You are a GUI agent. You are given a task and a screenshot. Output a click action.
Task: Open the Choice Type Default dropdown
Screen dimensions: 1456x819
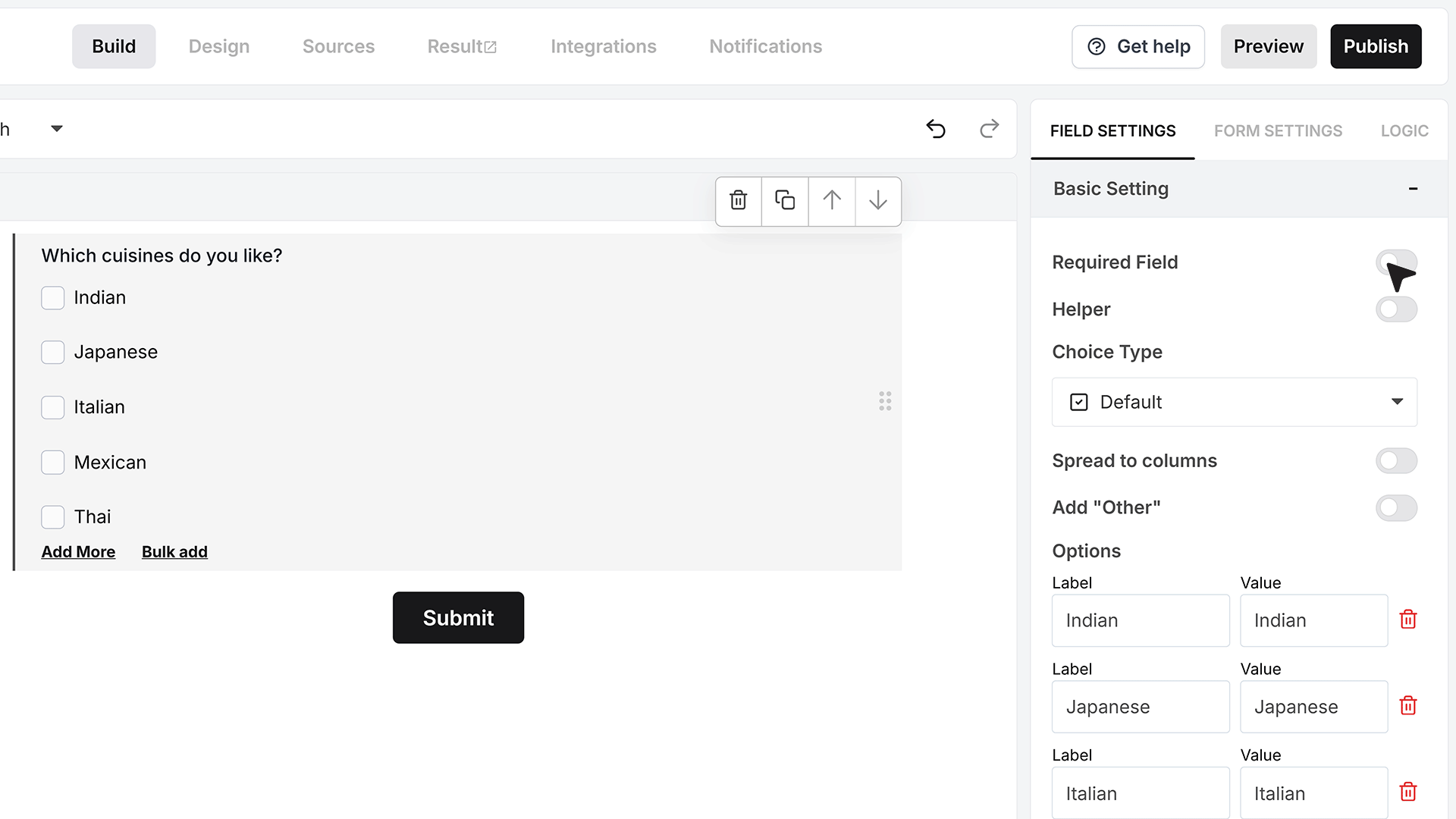[1234, 402]
